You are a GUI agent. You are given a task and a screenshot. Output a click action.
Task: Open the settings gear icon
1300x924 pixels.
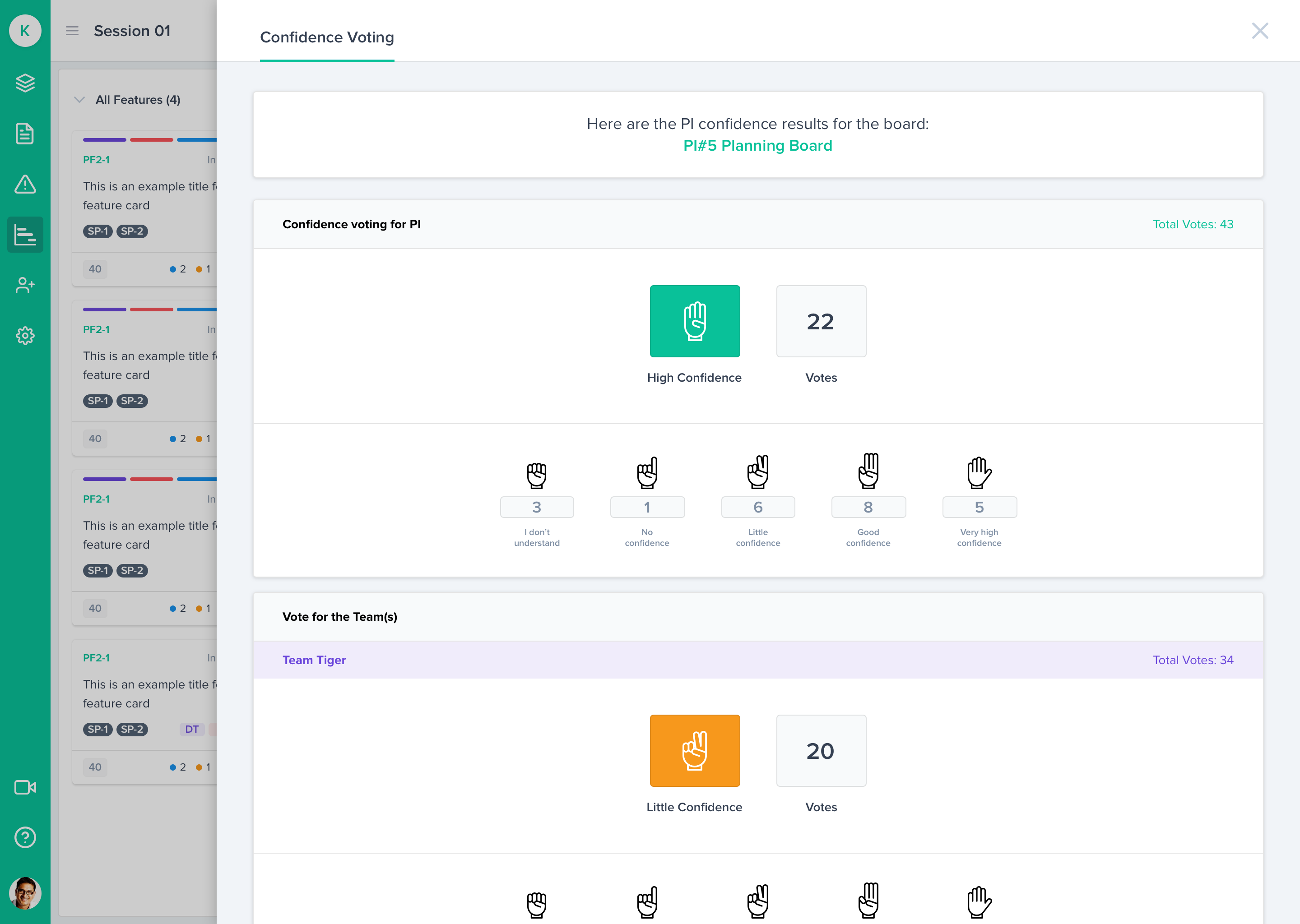coord(25,336)
